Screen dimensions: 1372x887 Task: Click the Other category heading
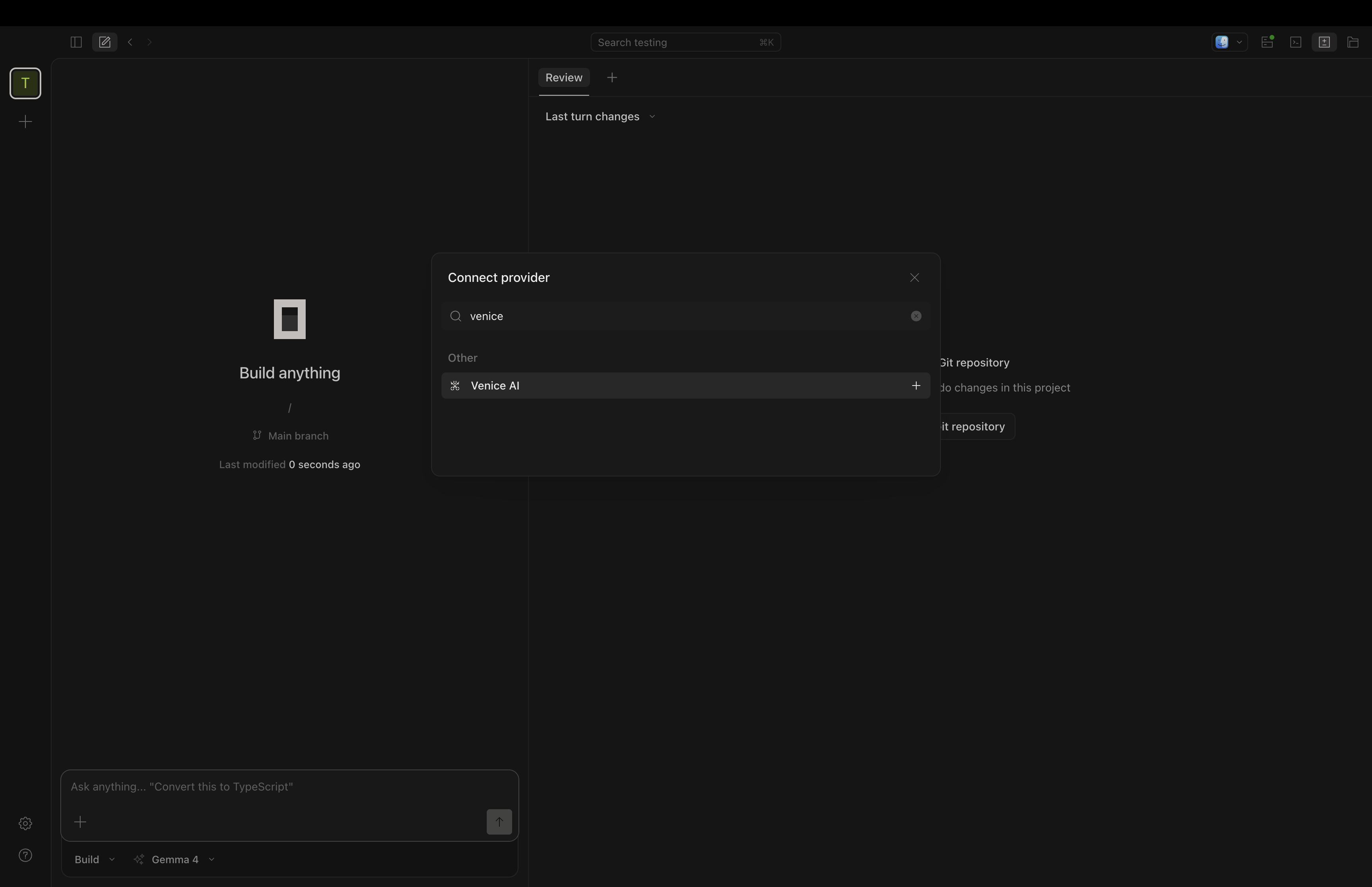[462, 358]
